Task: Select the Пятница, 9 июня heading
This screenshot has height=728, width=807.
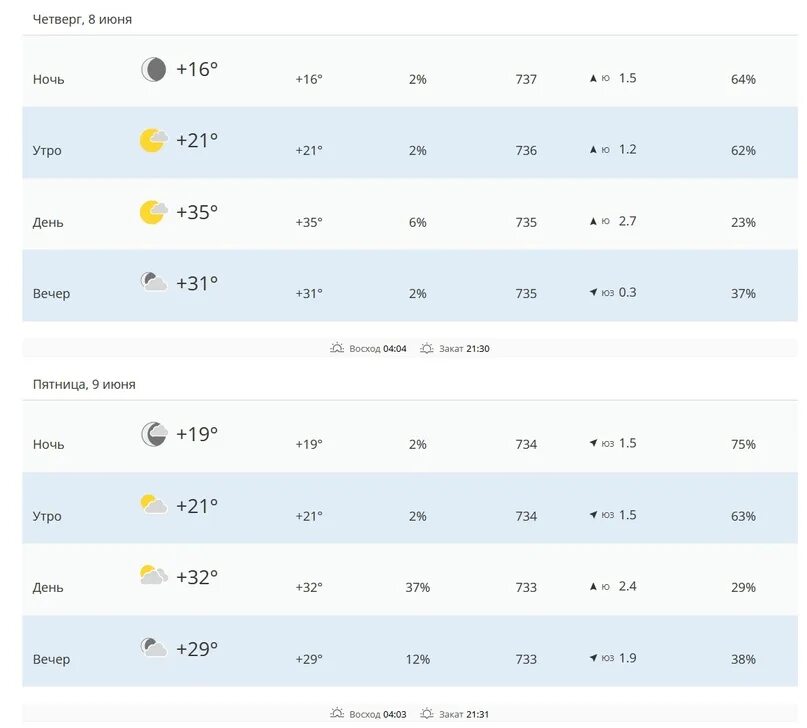Action: (x=84, y=385)
